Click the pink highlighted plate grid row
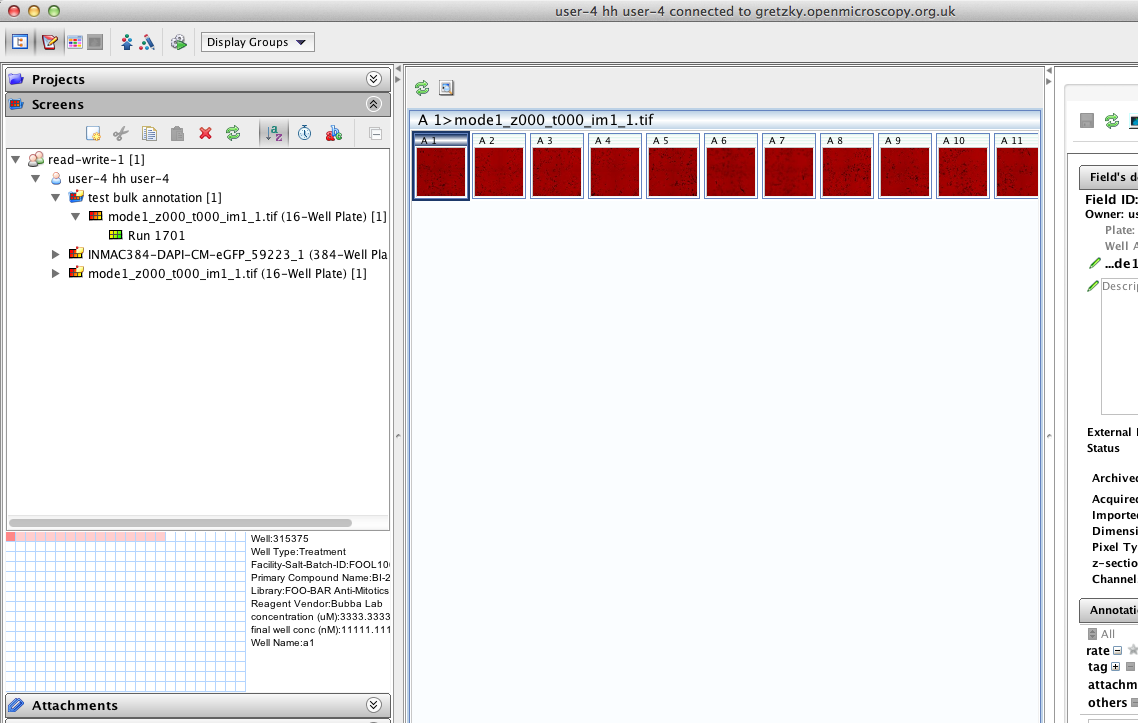Image resolution: width=1138 pixels, height=723 pixels. [90, 537]
